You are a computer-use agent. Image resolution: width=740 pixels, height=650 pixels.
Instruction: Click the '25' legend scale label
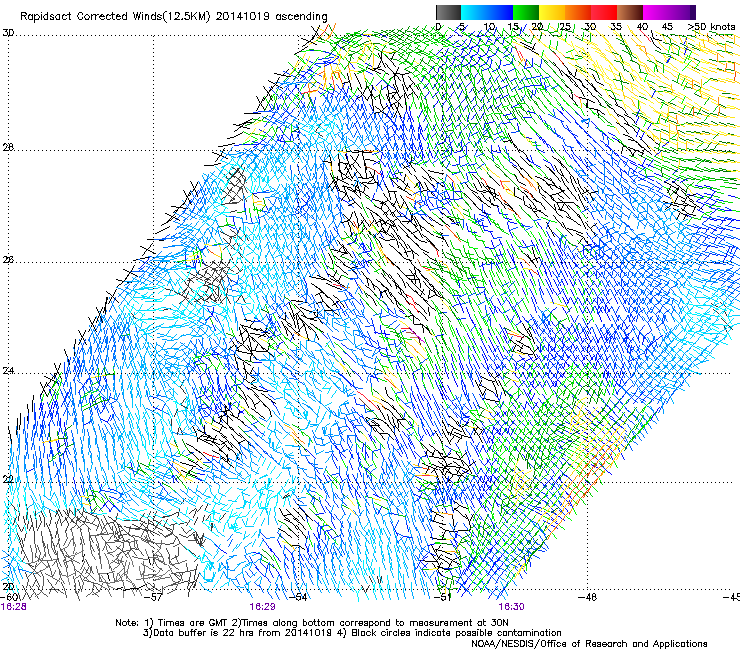[565, 27]
